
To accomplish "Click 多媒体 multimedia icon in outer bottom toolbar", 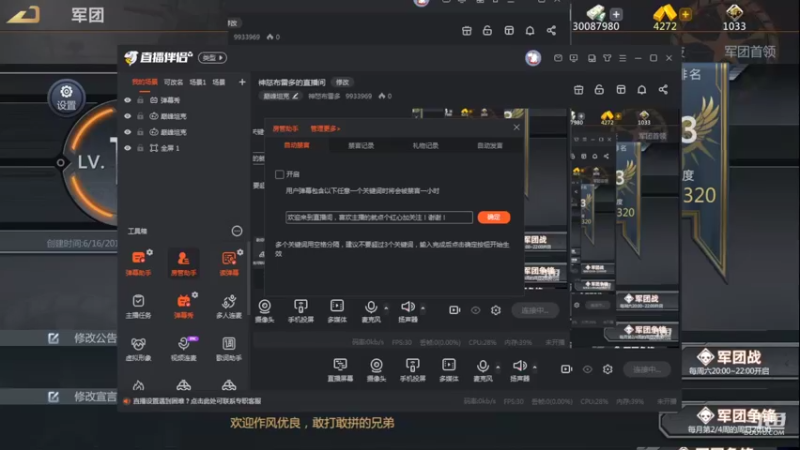I will click(x=449, y=370).
